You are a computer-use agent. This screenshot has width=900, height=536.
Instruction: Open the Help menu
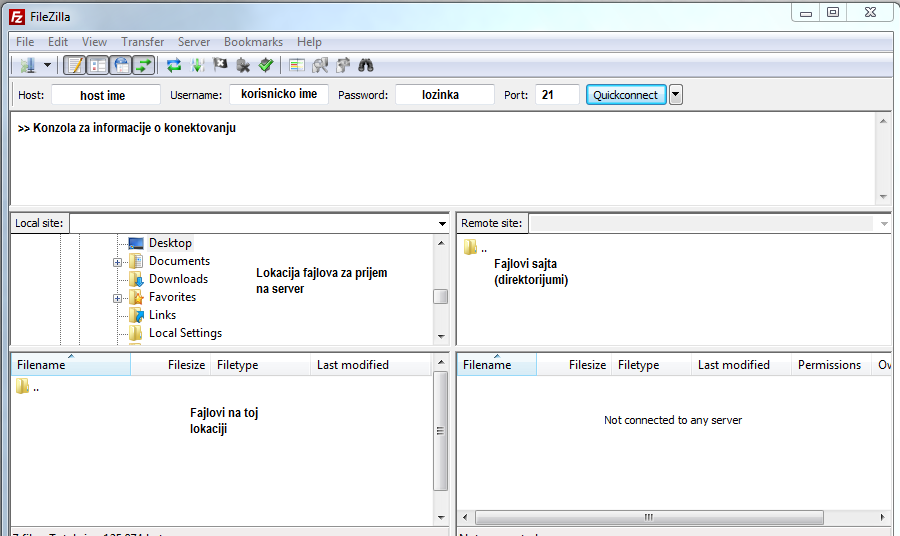coord(309,42)
